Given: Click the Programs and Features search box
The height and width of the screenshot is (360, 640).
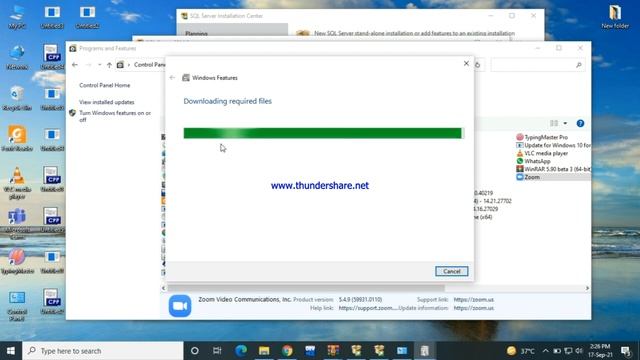Looking at the screenshot, I should (538, 65).
